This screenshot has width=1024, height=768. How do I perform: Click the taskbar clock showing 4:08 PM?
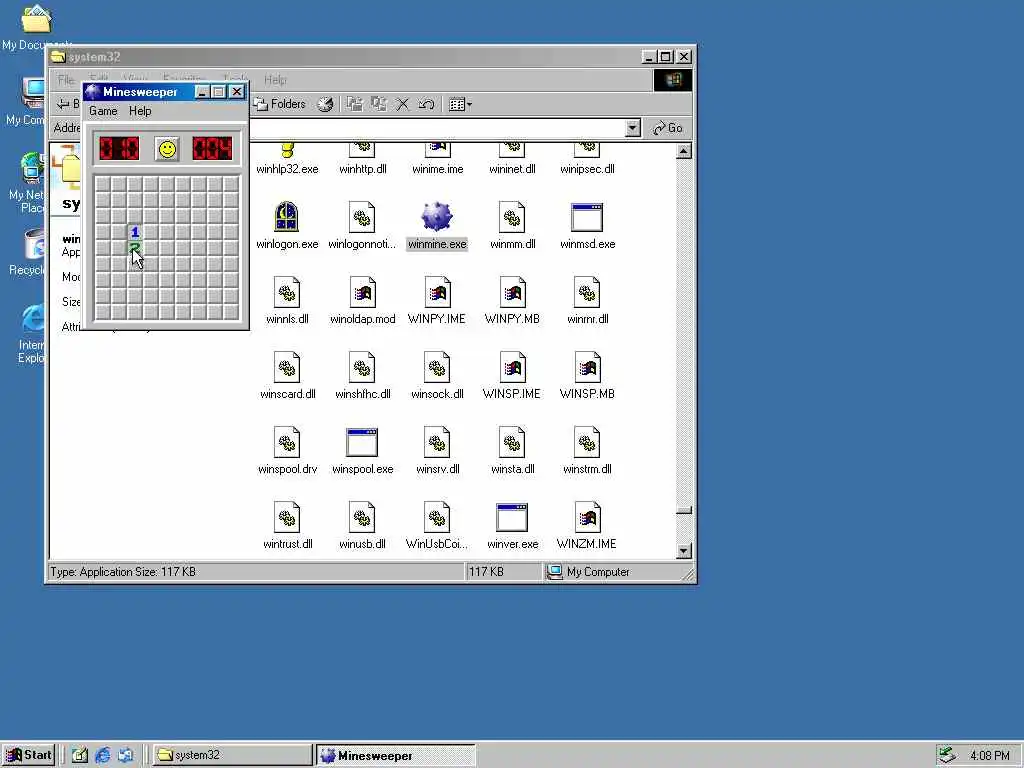pos(989,756)
